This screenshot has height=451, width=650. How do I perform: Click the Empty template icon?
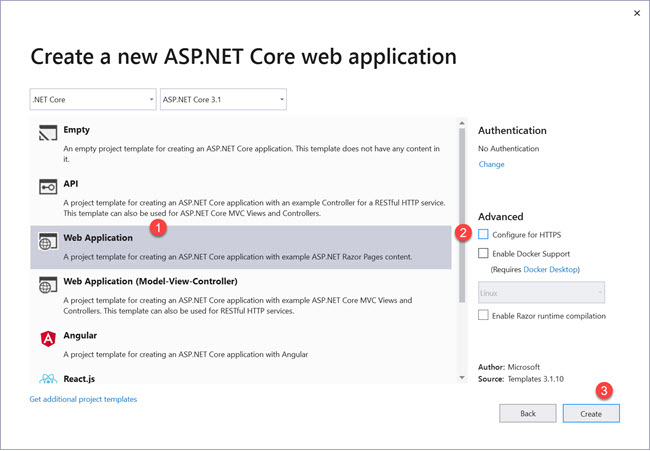tap(47, 134)
